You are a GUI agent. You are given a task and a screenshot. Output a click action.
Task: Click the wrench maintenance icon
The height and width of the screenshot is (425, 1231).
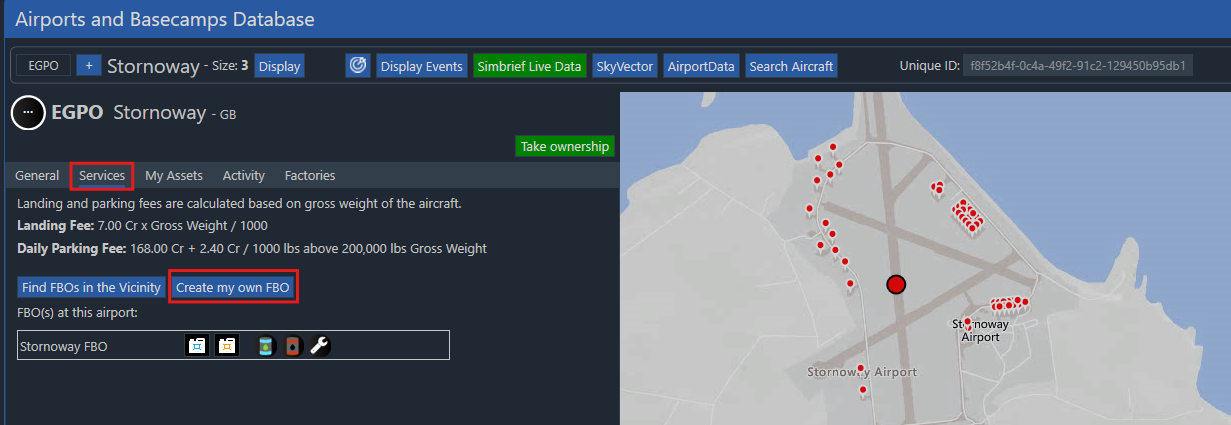tap(320, 346)
